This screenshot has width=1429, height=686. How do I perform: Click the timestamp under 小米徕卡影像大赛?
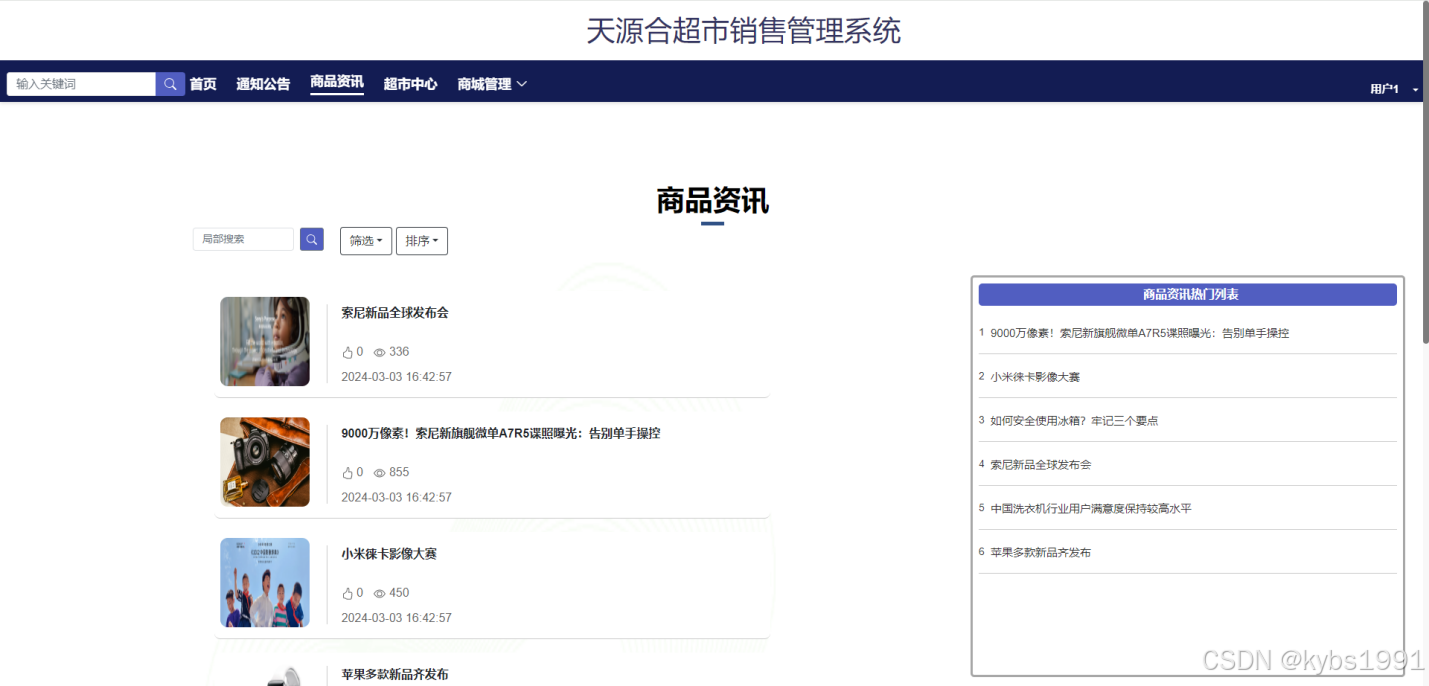(396, 618)
